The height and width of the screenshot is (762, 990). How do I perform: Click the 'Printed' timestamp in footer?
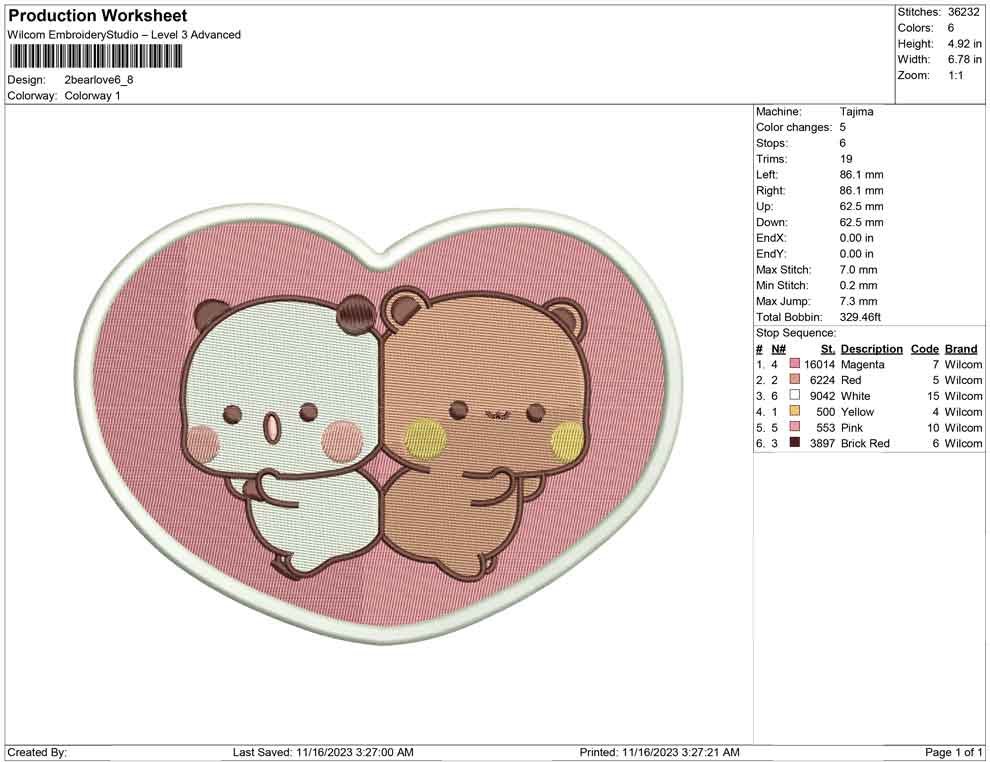[x=660, y=752]
